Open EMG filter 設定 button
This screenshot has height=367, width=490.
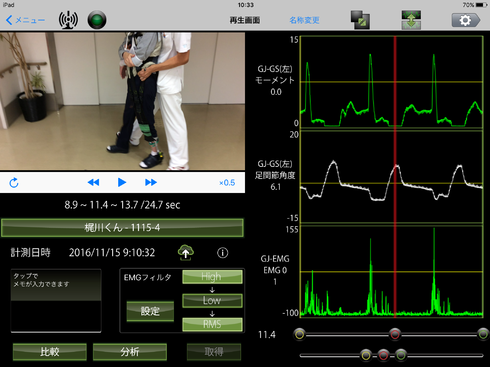pyautogui.click(x=150, y=311)
